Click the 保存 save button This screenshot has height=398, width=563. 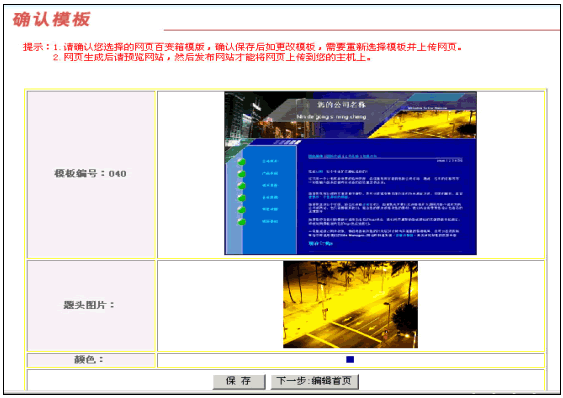tap(239, 381)
